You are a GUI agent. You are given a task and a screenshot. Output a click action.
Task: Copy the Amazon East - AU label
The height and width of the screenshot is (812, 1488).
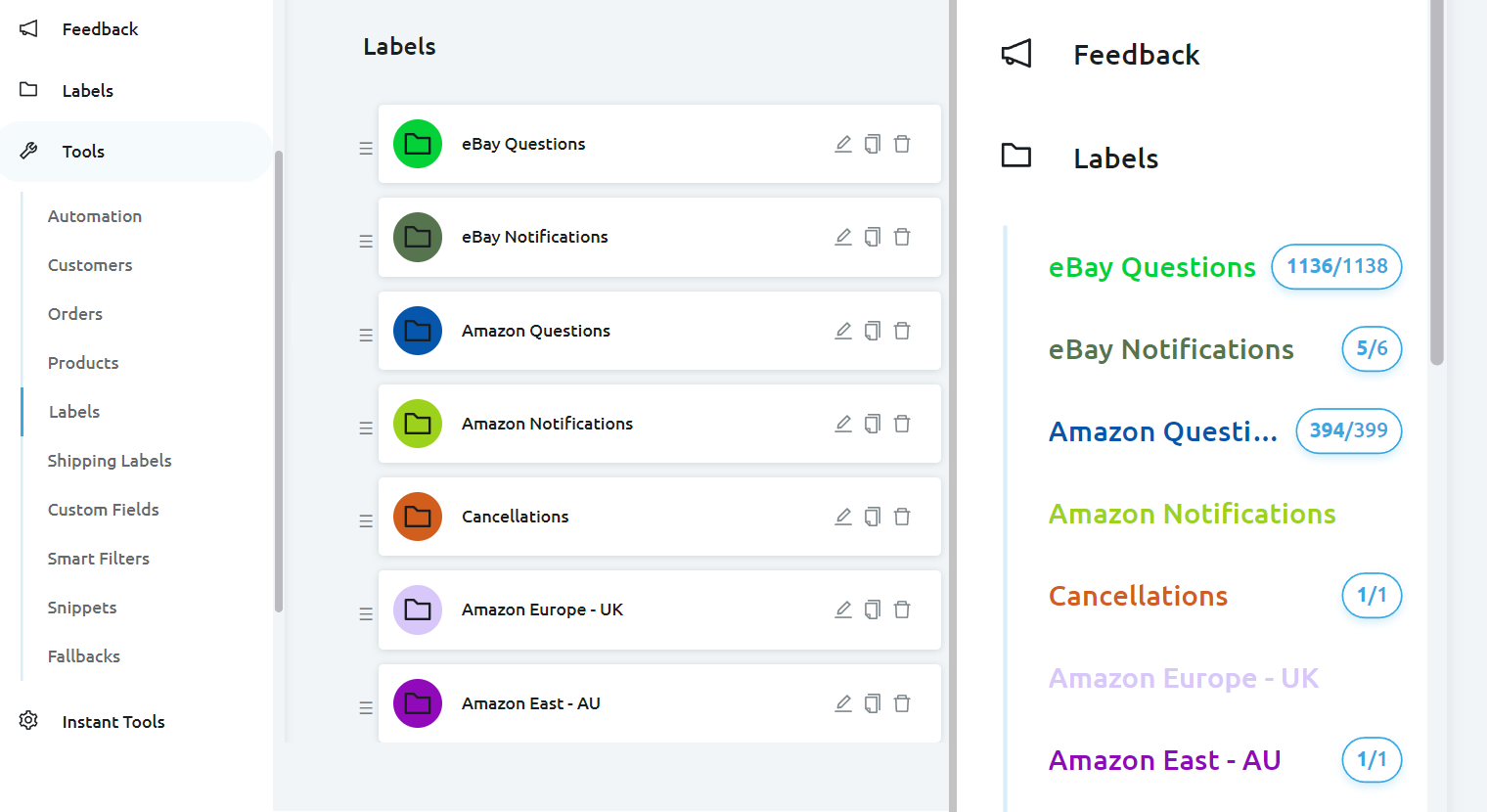coord(873,703)
